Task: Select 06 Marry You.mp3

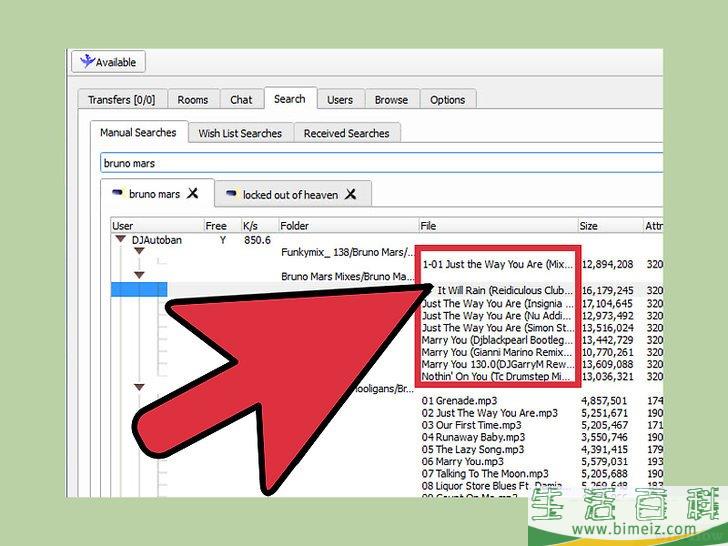Action: [463, 462]
